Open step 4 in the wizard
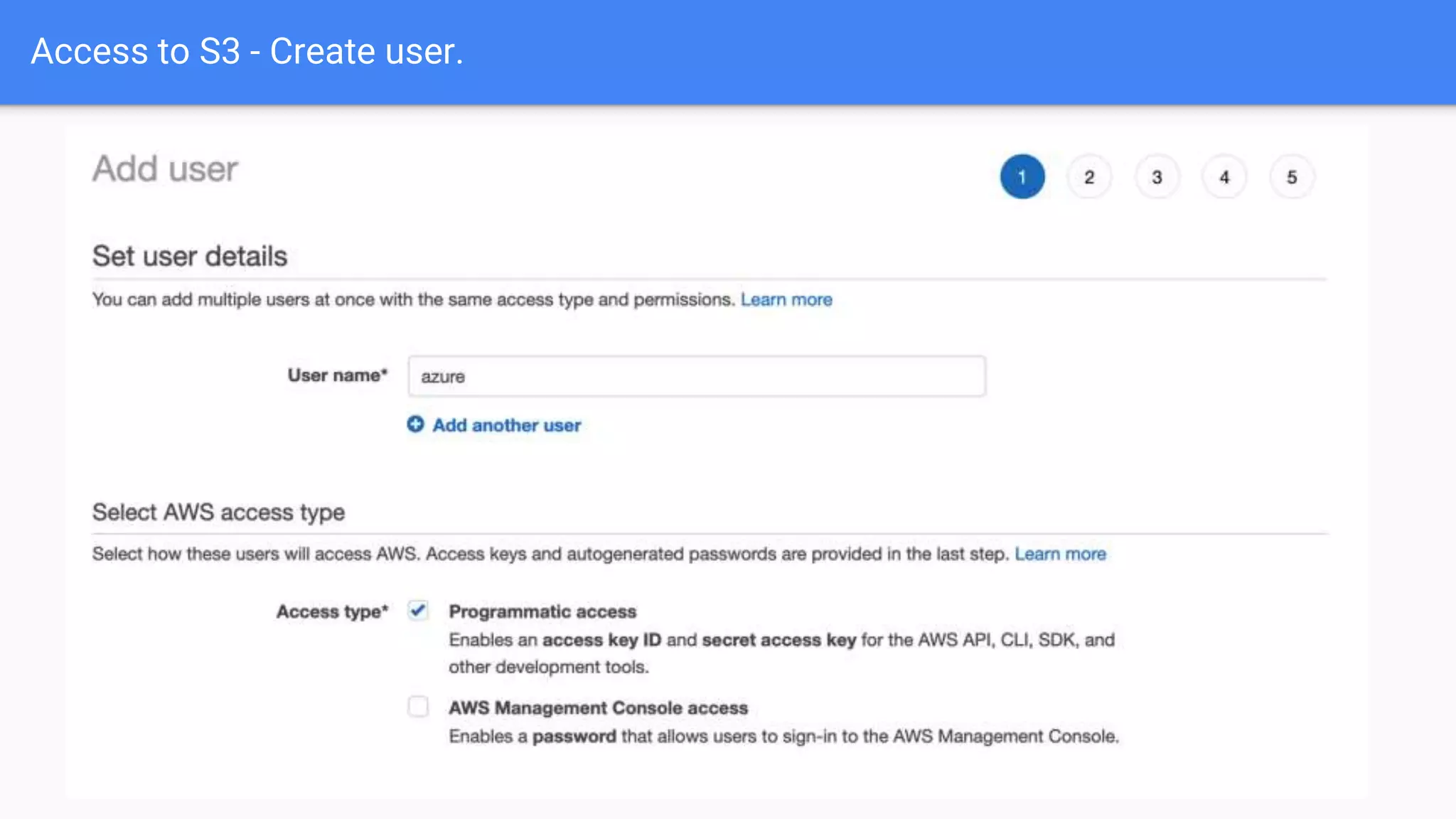This screenshot has width=1456, height=819. (1224, 176)
